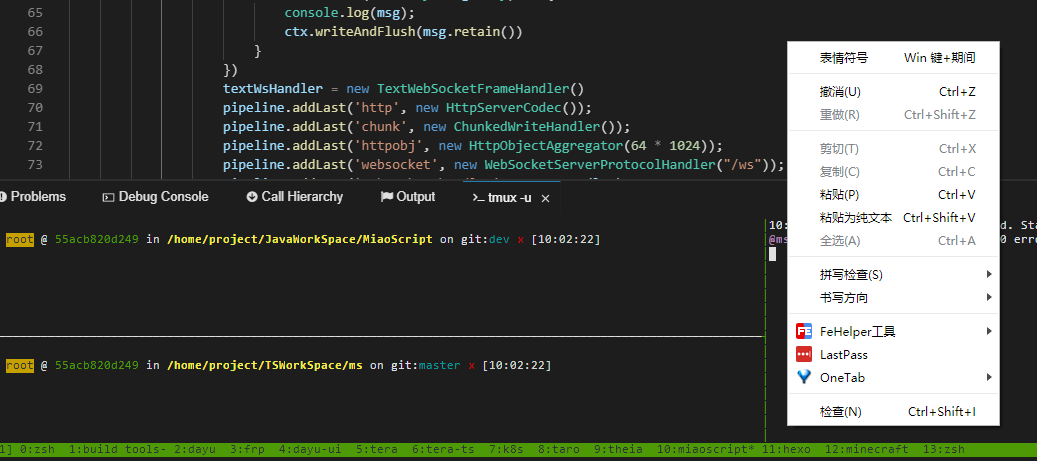
Task: Select tmux window 5:tera
Action: (377, 449)
